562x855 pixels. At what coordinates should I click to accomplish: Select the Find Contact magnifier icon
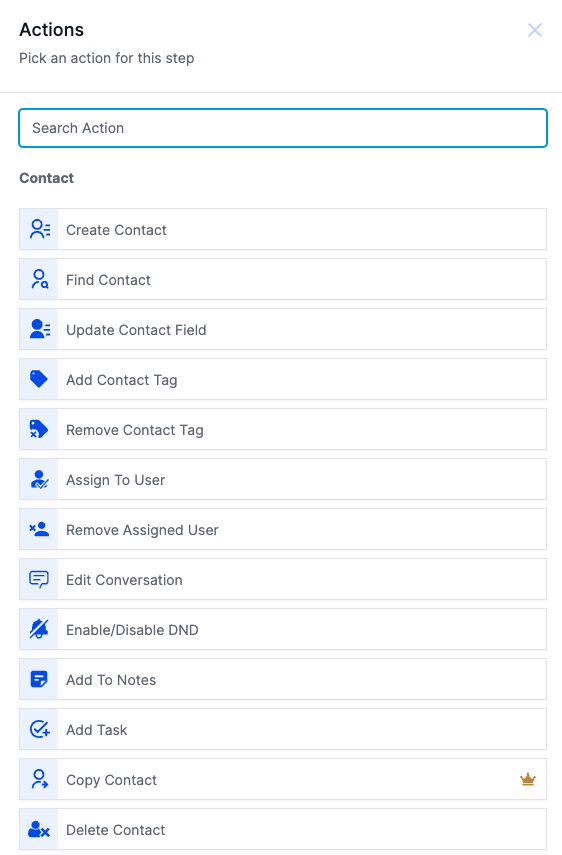pos(39,279)
